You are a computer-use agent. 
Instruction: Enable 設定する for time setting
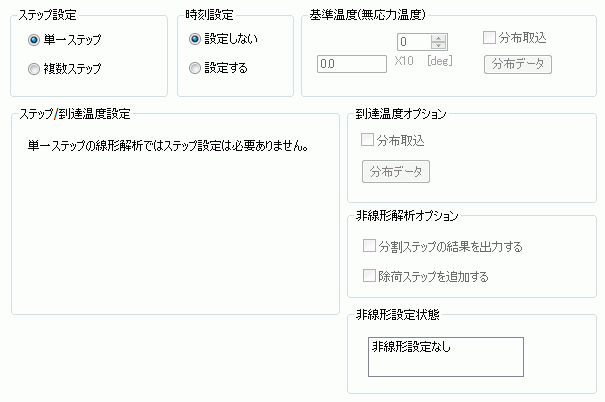tap(195, 68)
